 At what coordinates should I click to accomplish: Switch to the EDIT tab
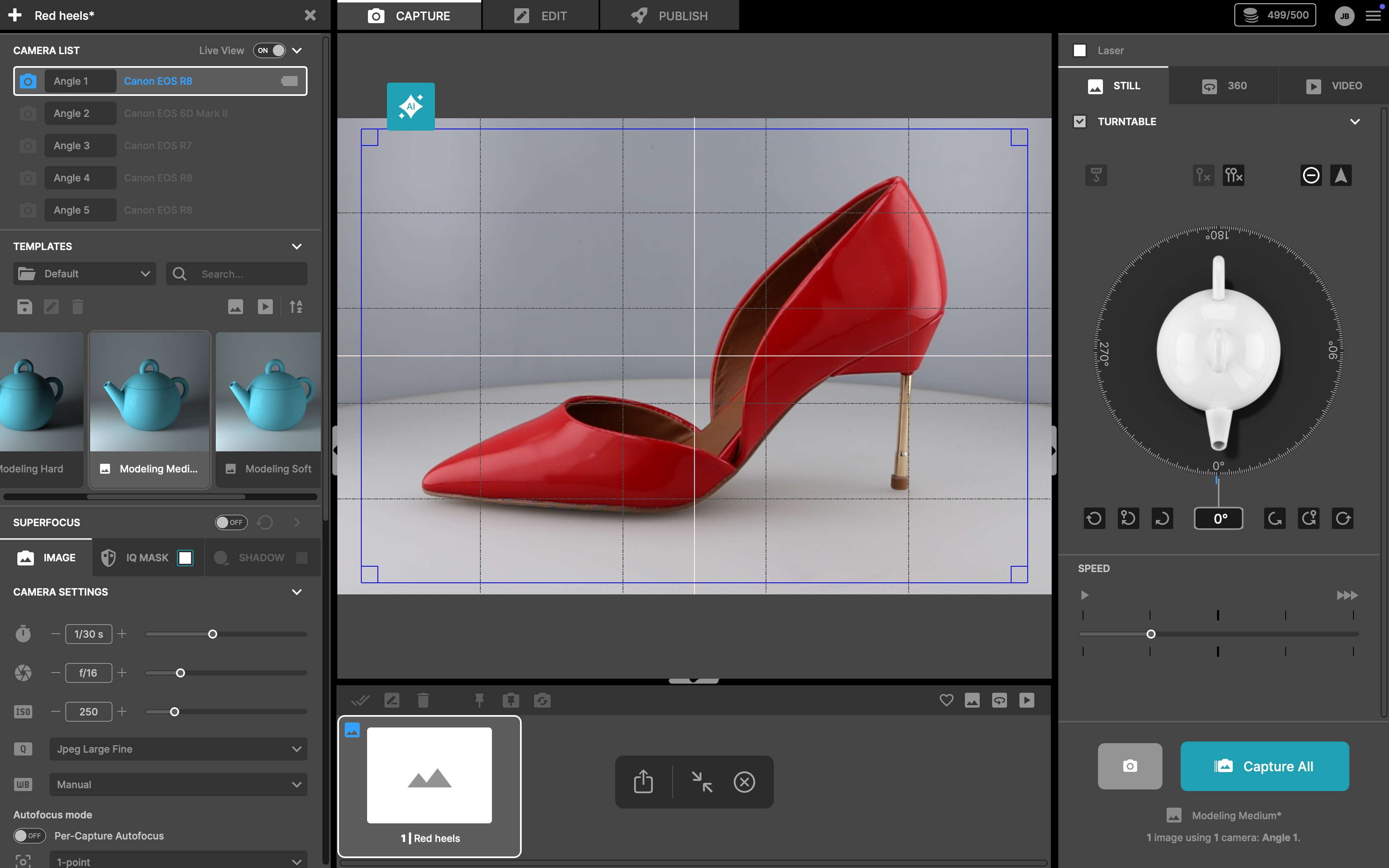[x=540, y=16]
